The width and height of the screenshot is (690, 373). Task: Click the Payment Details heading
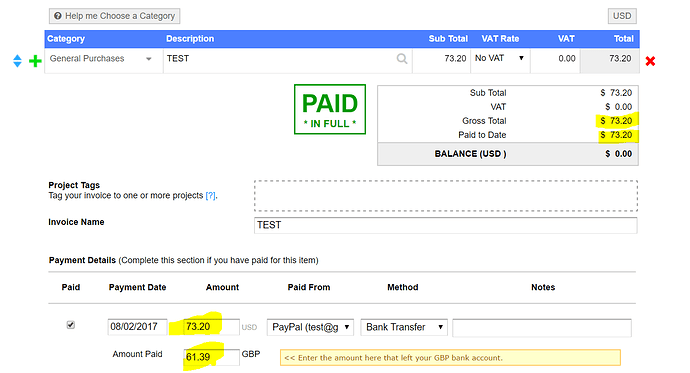[82, 260]
